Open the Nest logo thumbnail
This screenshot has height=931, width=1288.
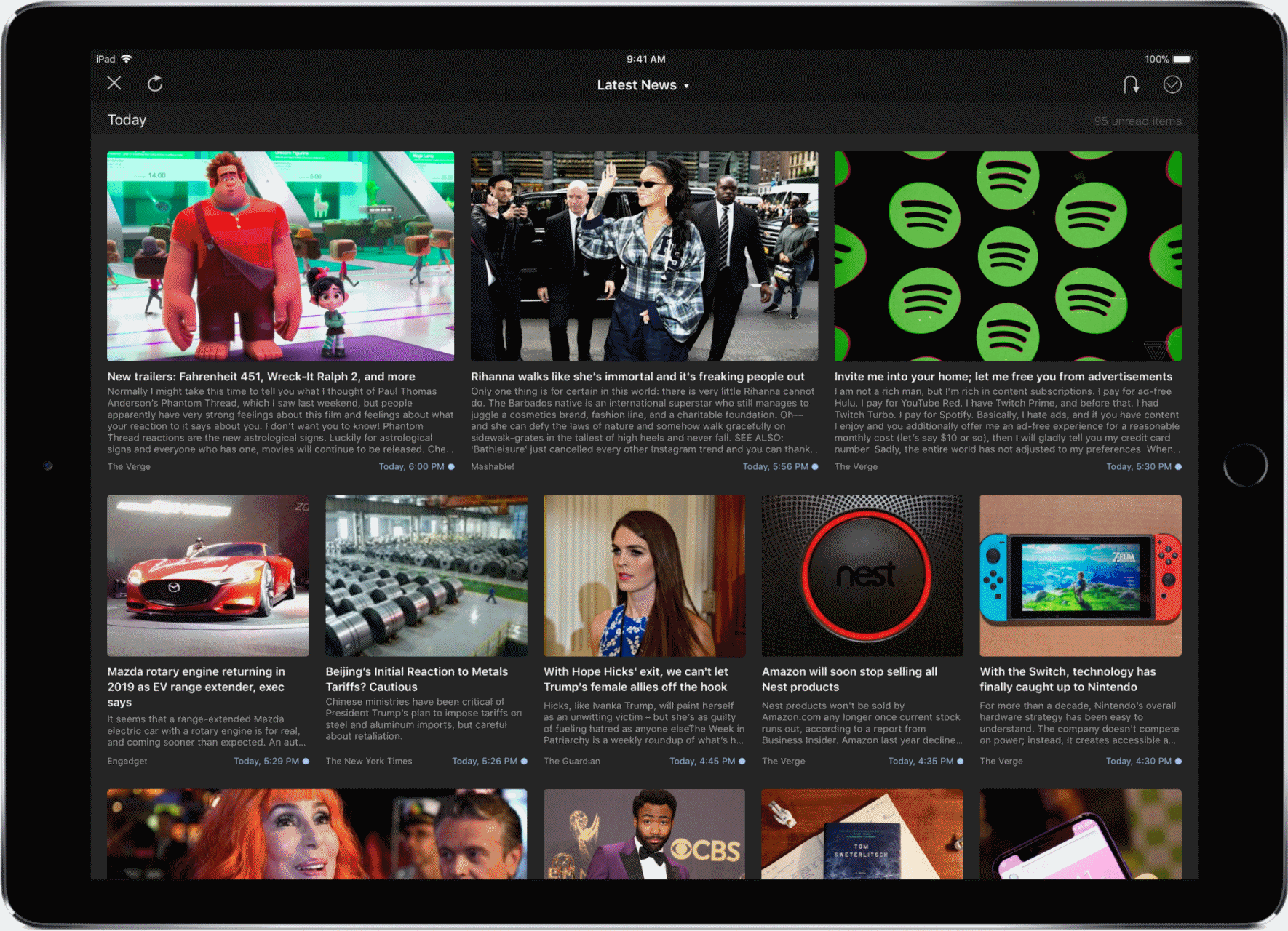(862, 575)
